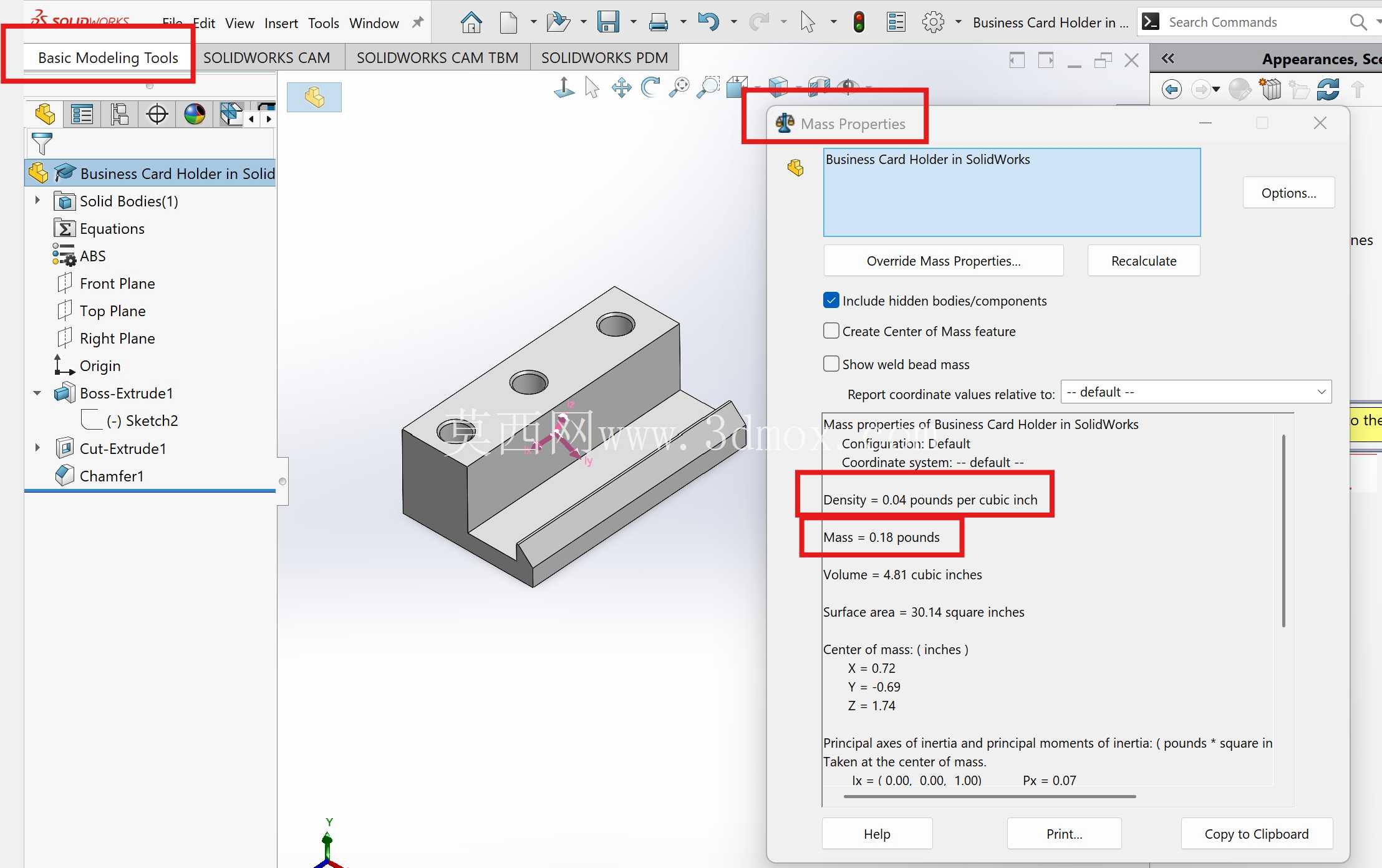Click the search magnifier icon
1382x868 pixels.
pyautogui.click(x=1358, y=22)
